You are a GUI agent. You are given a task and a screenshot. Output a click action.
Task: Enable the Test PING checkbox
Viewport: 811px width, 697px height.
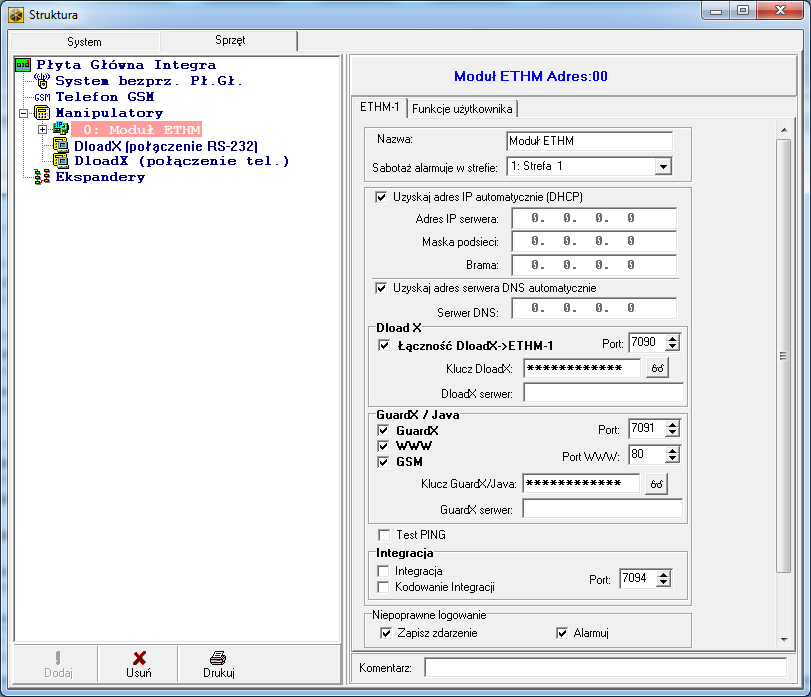tap(384, 535)
